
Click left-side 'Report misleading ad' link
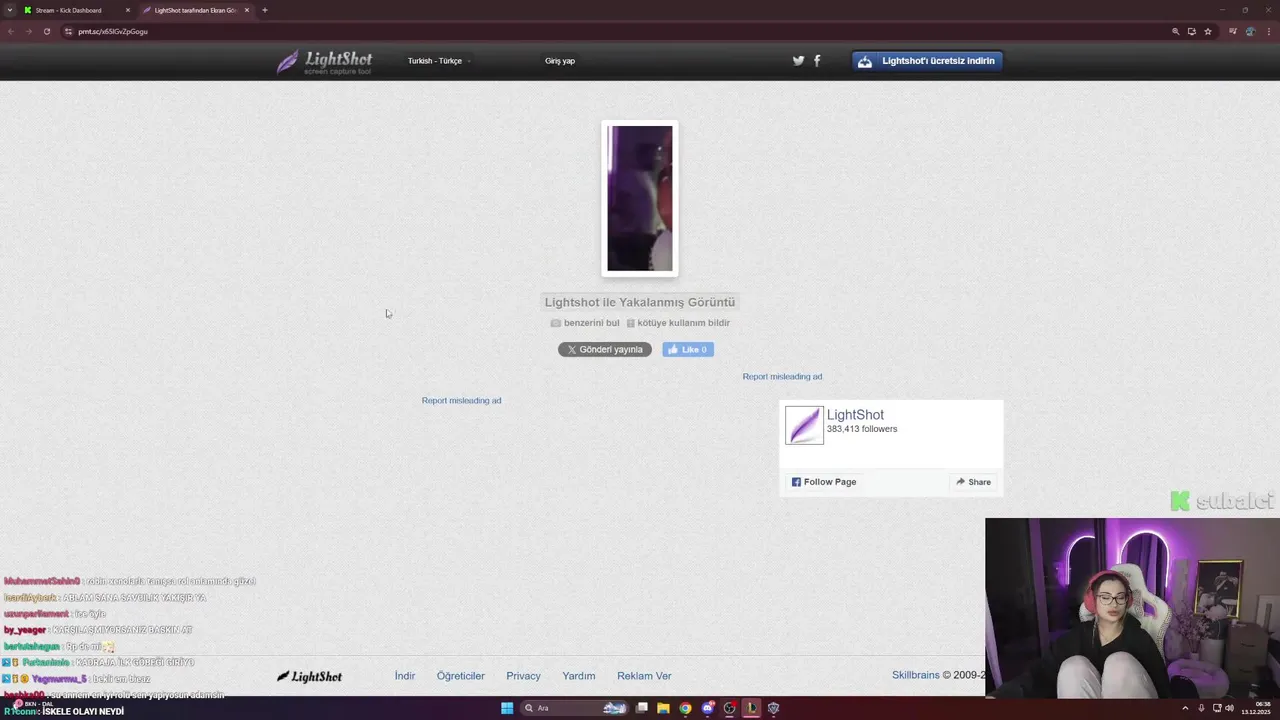click(x=461, y=400)
